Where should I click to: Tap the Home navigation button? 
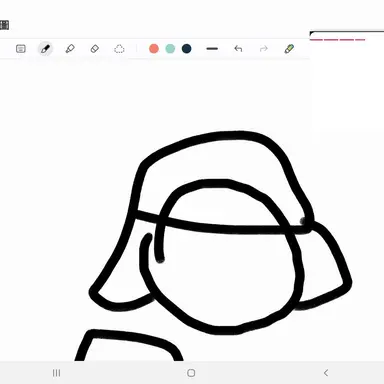191,373
